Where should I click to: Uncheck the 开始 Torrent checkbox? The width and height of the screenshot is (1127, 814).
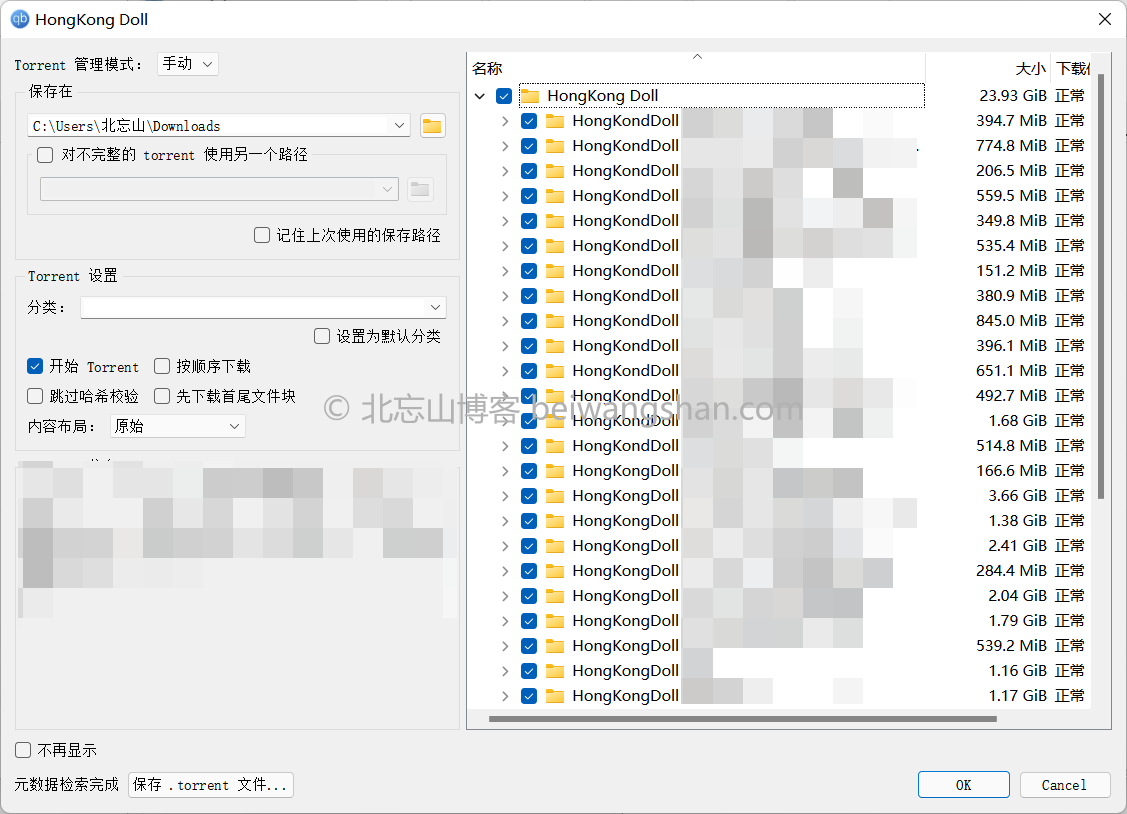[34, 366]
